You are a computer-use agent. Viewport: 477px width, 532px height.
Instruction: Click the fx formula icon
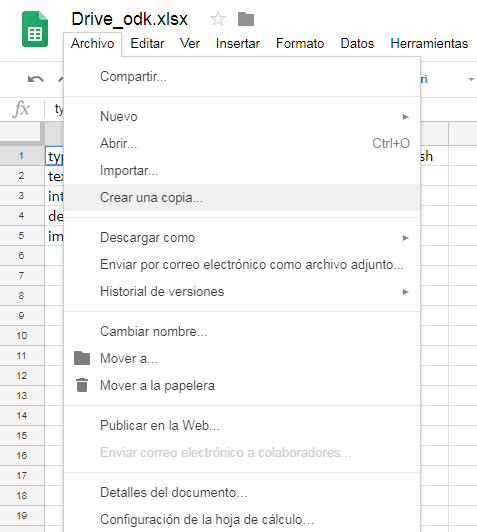click(x=21, y=109)
